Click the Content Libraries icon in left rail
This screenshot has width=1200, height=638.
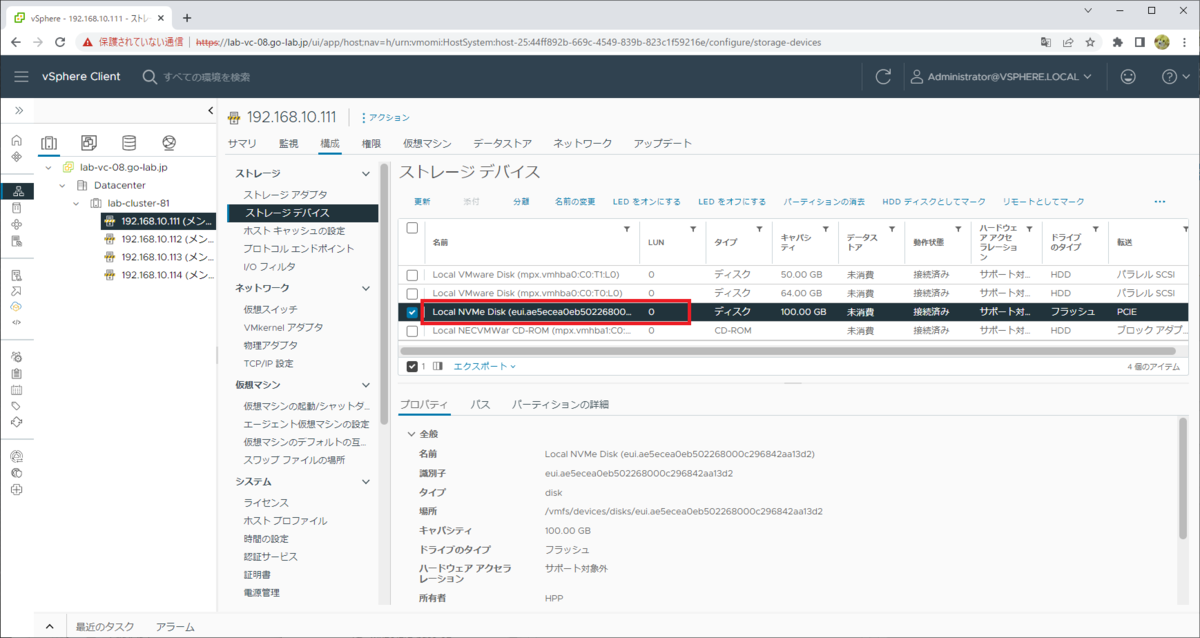click(x=16, y=208)
